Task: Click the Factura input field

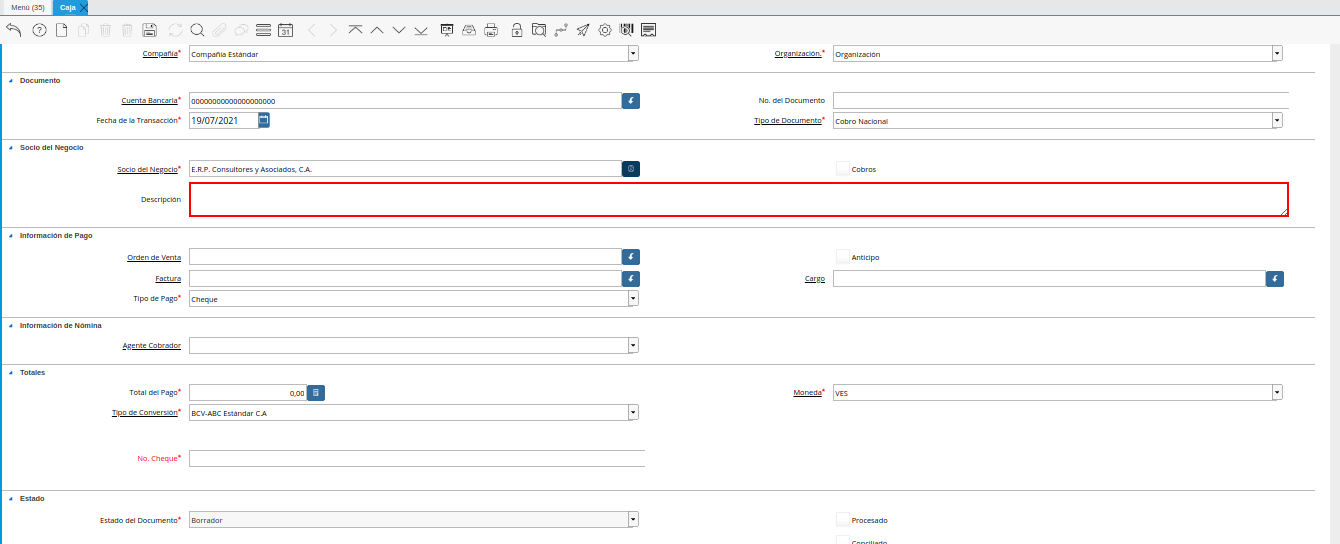Action: coord(405,279)
